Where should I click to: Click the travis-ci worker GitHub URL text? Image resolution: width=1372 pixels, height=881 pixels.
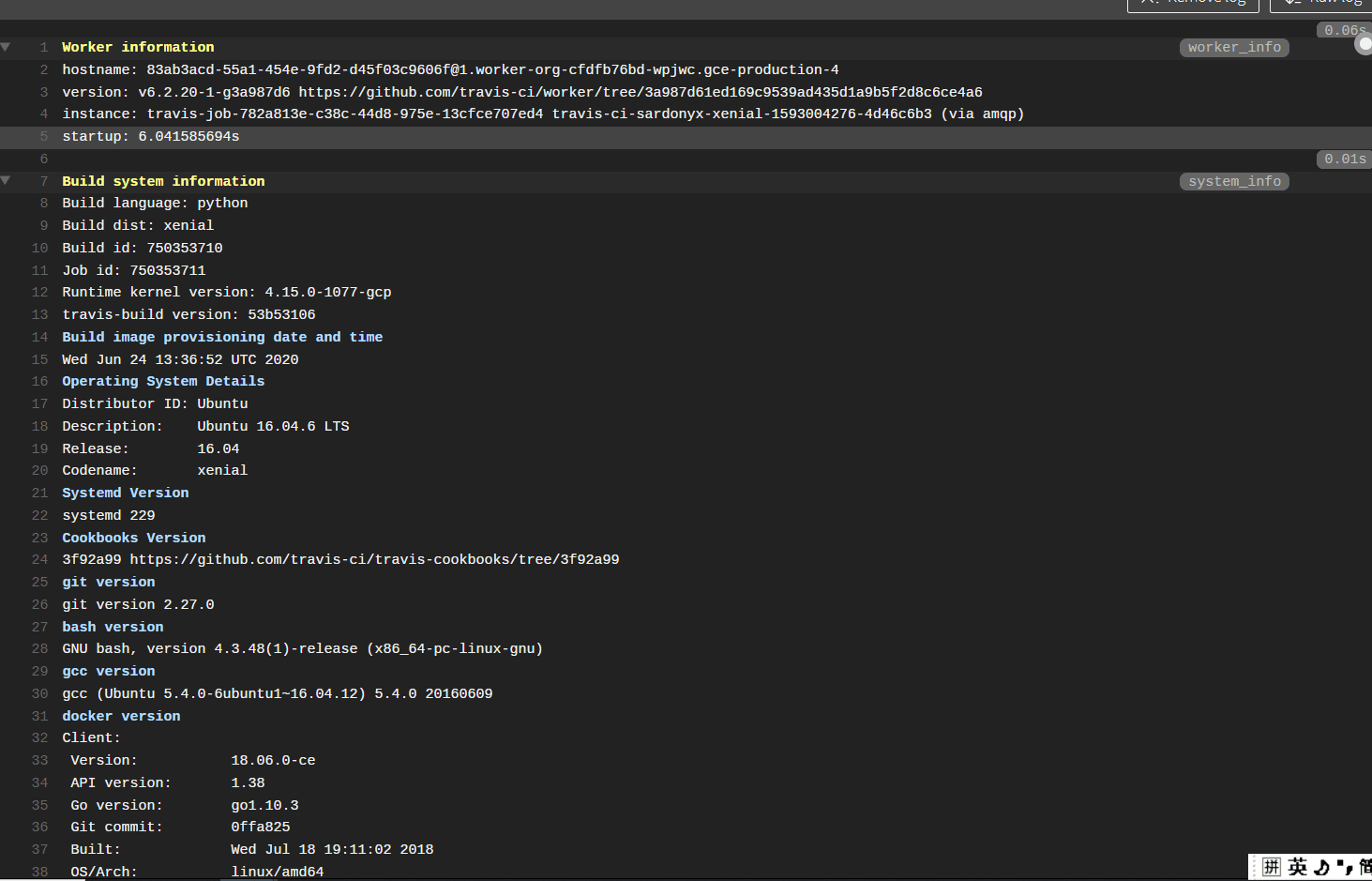tap(641, 93)
